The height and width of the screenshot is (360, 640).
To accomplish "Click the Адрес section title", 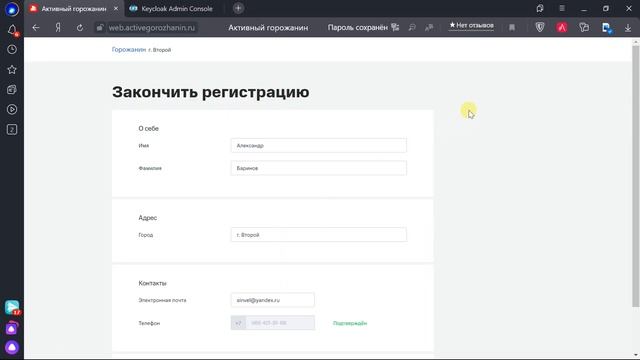I will click(147, 218).
